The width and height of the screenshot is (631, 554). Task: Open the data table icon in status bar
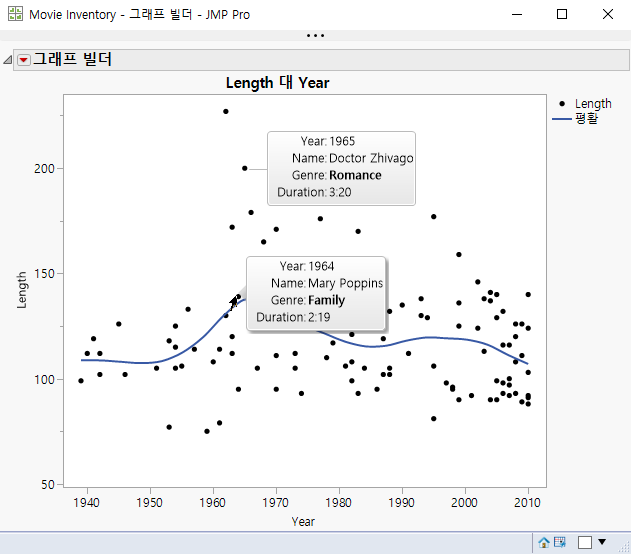pos(559,542)
